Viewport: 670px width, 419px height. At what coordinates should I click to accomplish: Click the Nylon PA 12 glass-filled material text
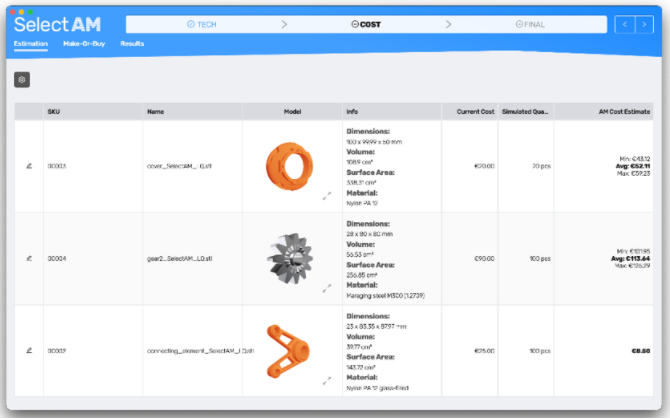(x=377, y=388)
